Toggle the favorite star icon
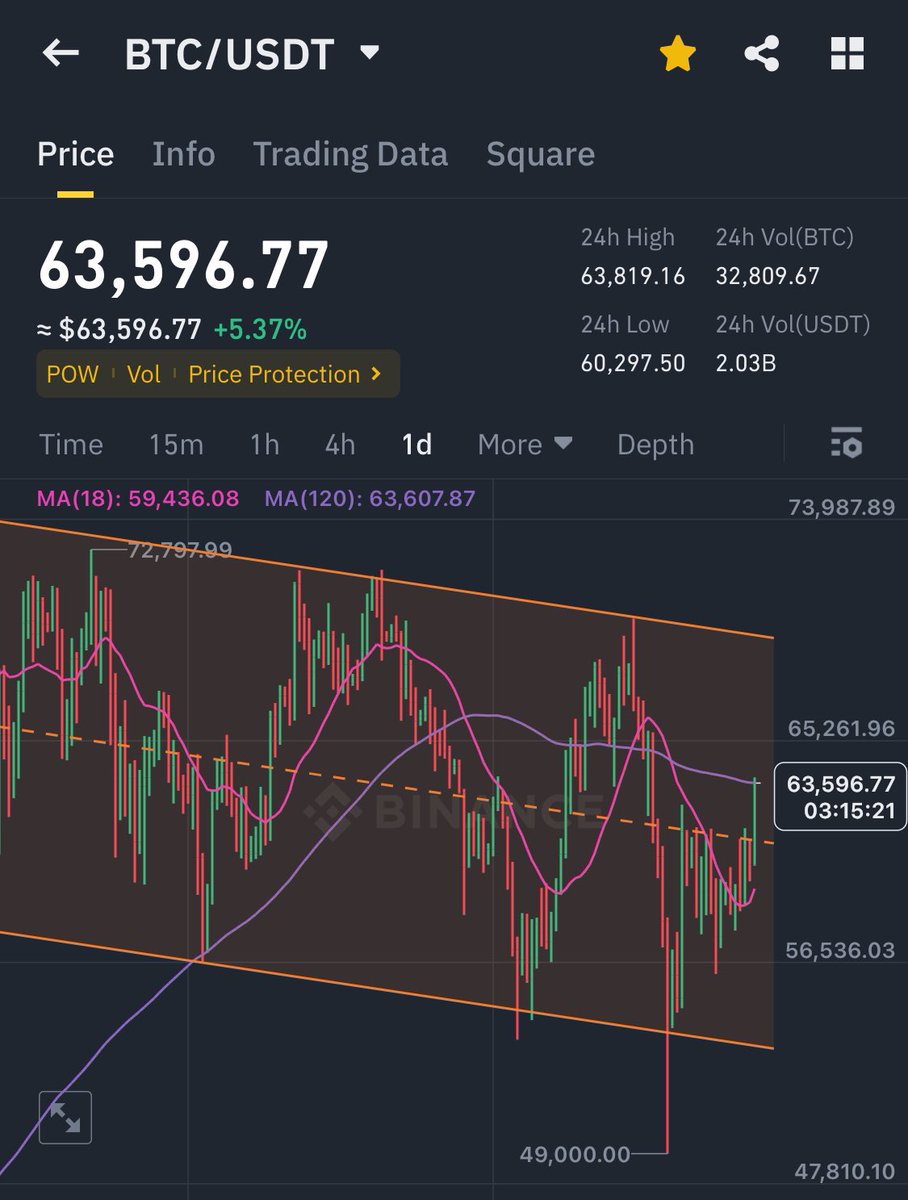 point(677,54)
